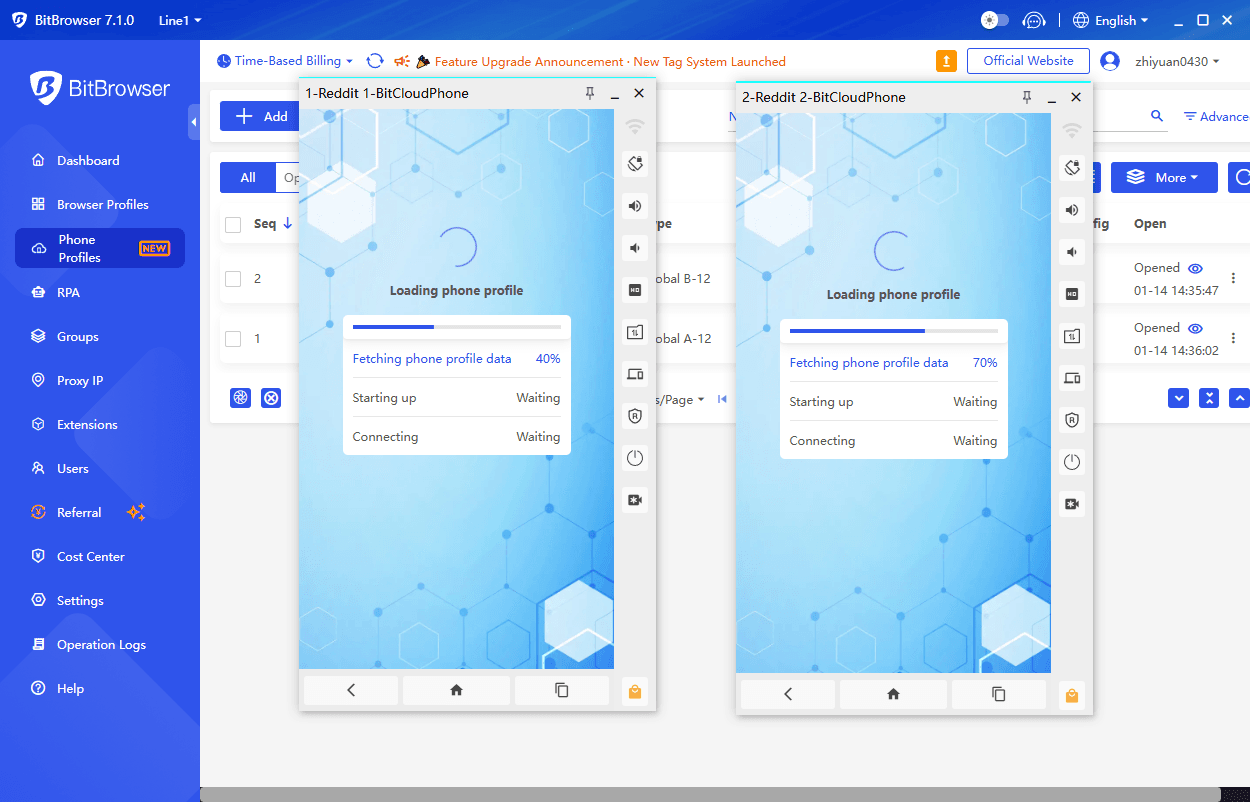Increase volume on 2-Reddit cloud phone
The width and height of the screenshot is (1250, 802).
(x=1072, y=210)
